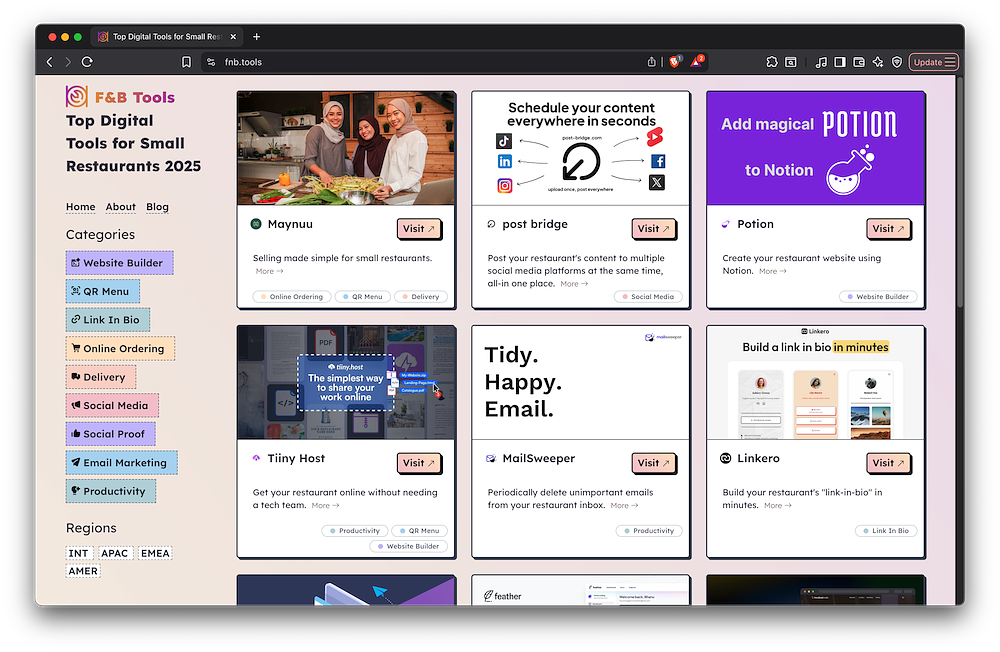Open Brave Rewards triangle icon
Screen dimensions: 1000x652
pyautogui.click(x=699, y=62)
